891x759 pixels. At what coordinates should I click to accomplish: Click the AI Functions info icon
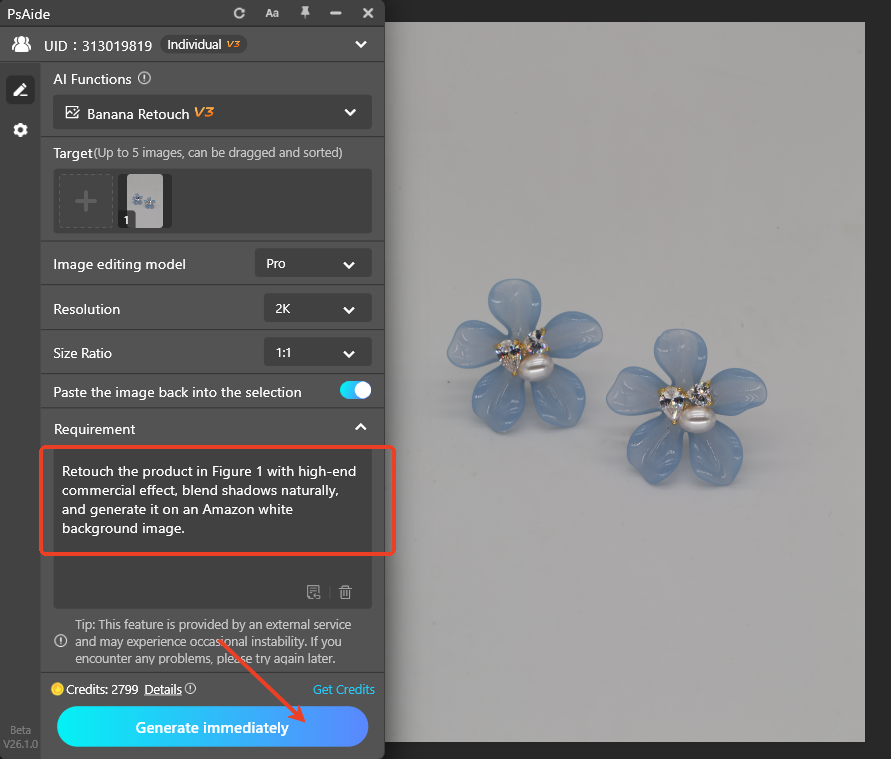coord(143,78)
